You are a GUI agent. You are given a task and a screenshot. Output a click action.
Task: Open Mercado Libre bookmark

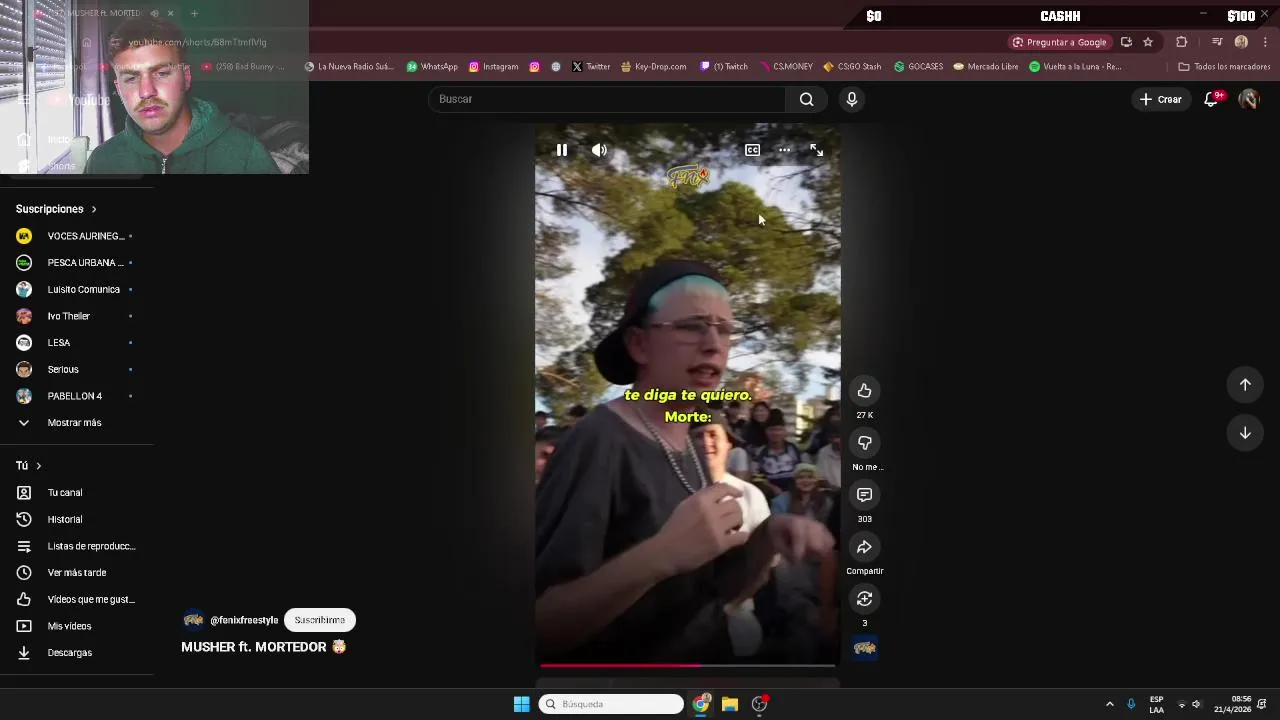click(986, 67)
